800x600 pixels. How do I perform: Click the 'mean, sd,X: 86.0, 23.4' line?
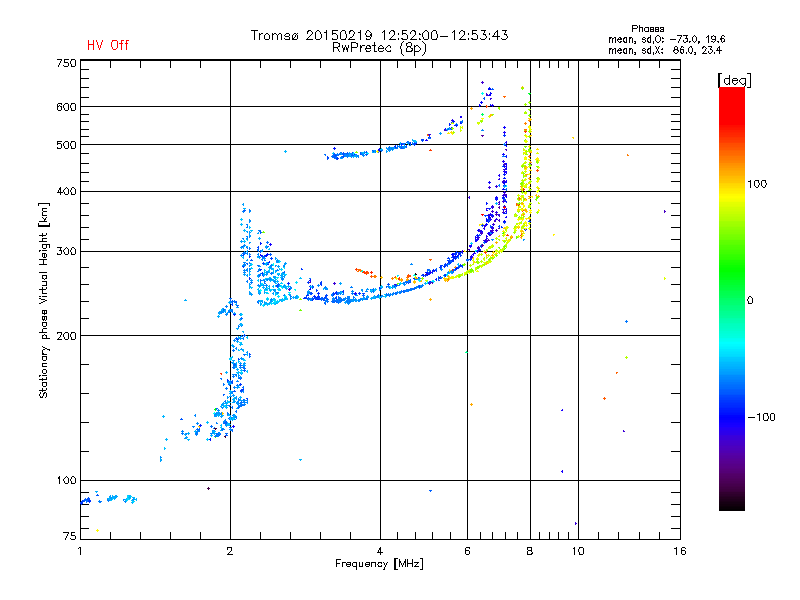(665, 50)
